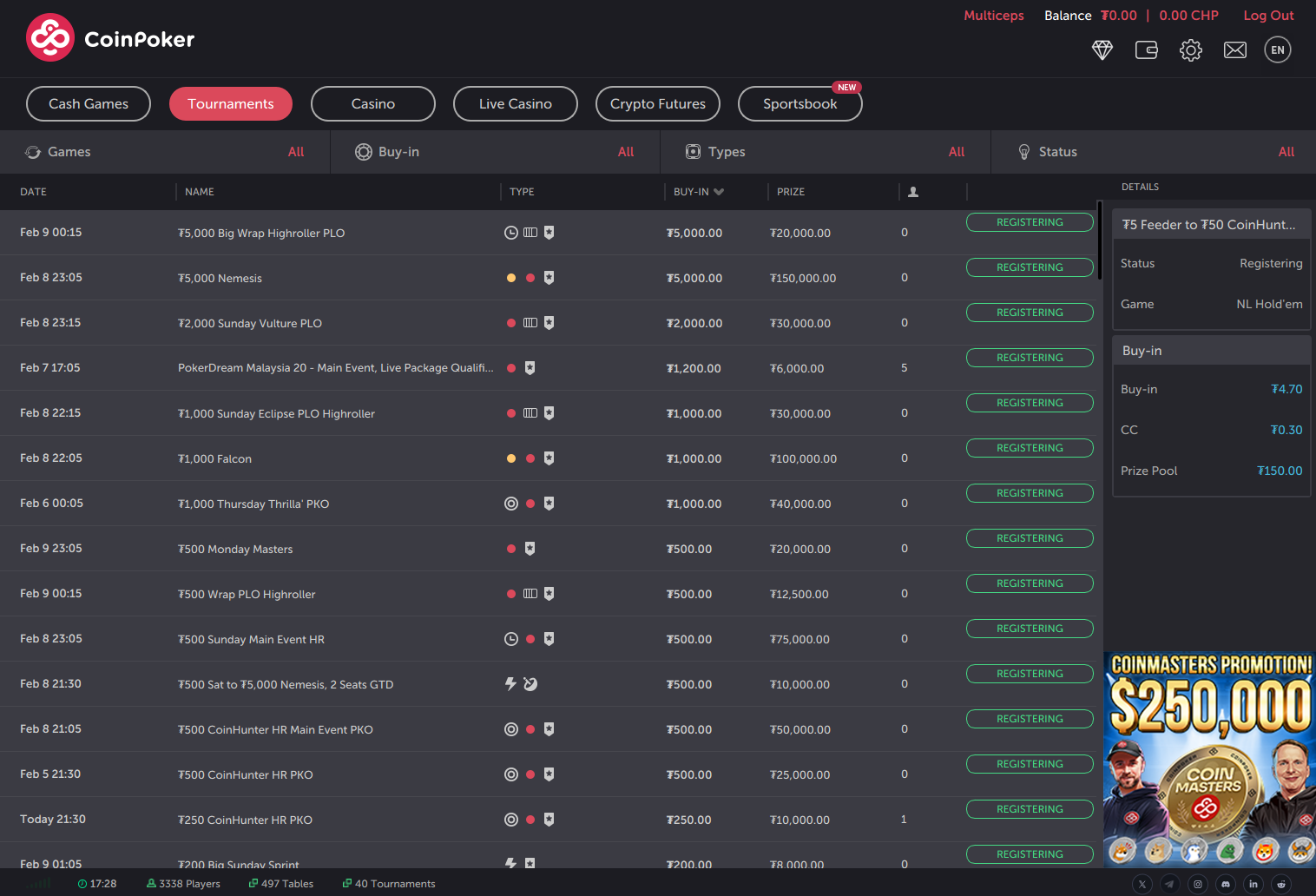
Task: Open the X (Twitter) social link
Action: pyautogui.click(x=1142, y=884)
